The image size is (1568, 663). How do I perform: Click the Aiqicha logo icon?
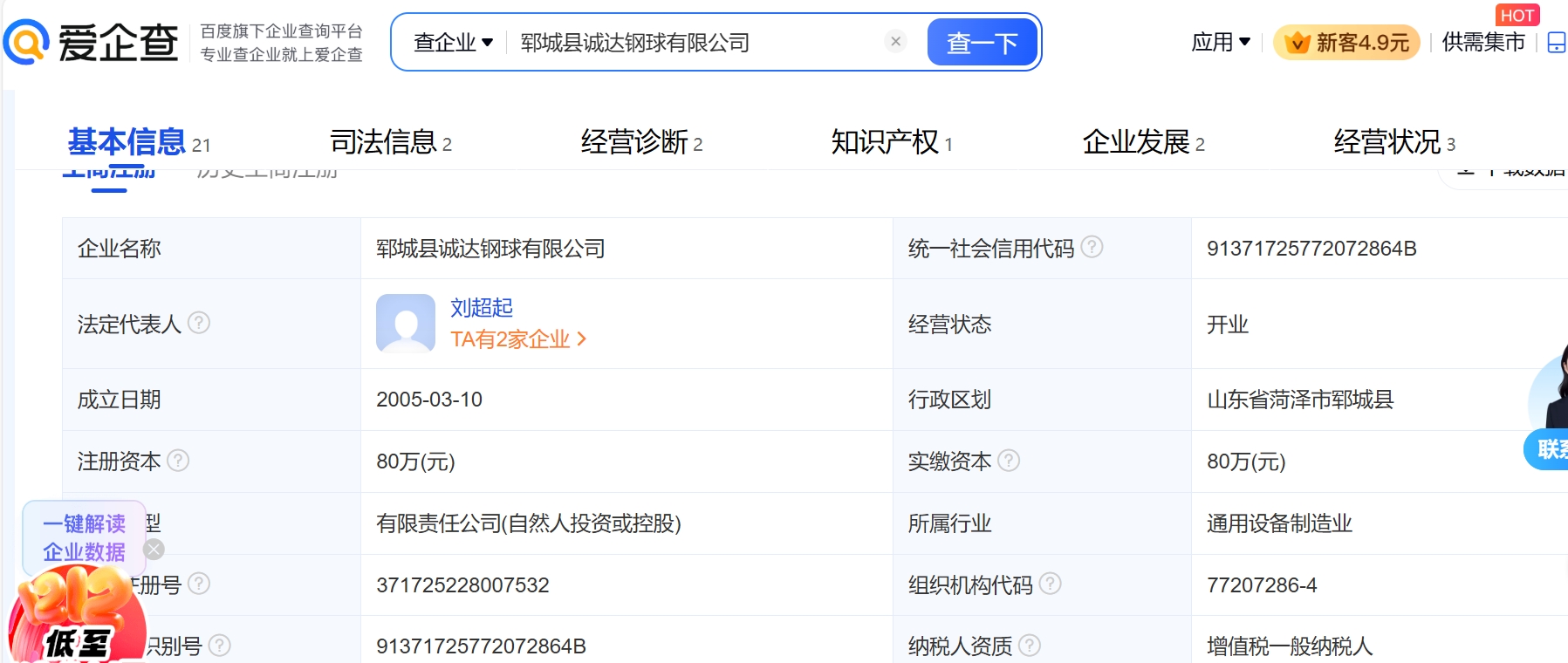tap(25, 42)
